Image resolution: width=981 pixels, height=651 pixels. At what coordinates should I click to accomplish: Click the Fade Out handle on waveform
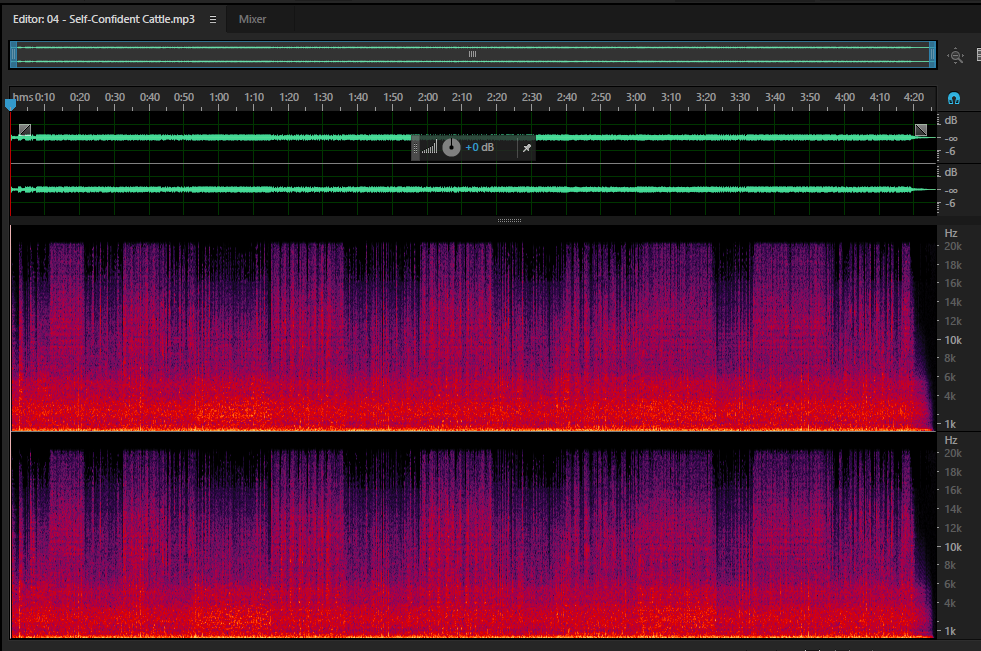click(921, 130)
